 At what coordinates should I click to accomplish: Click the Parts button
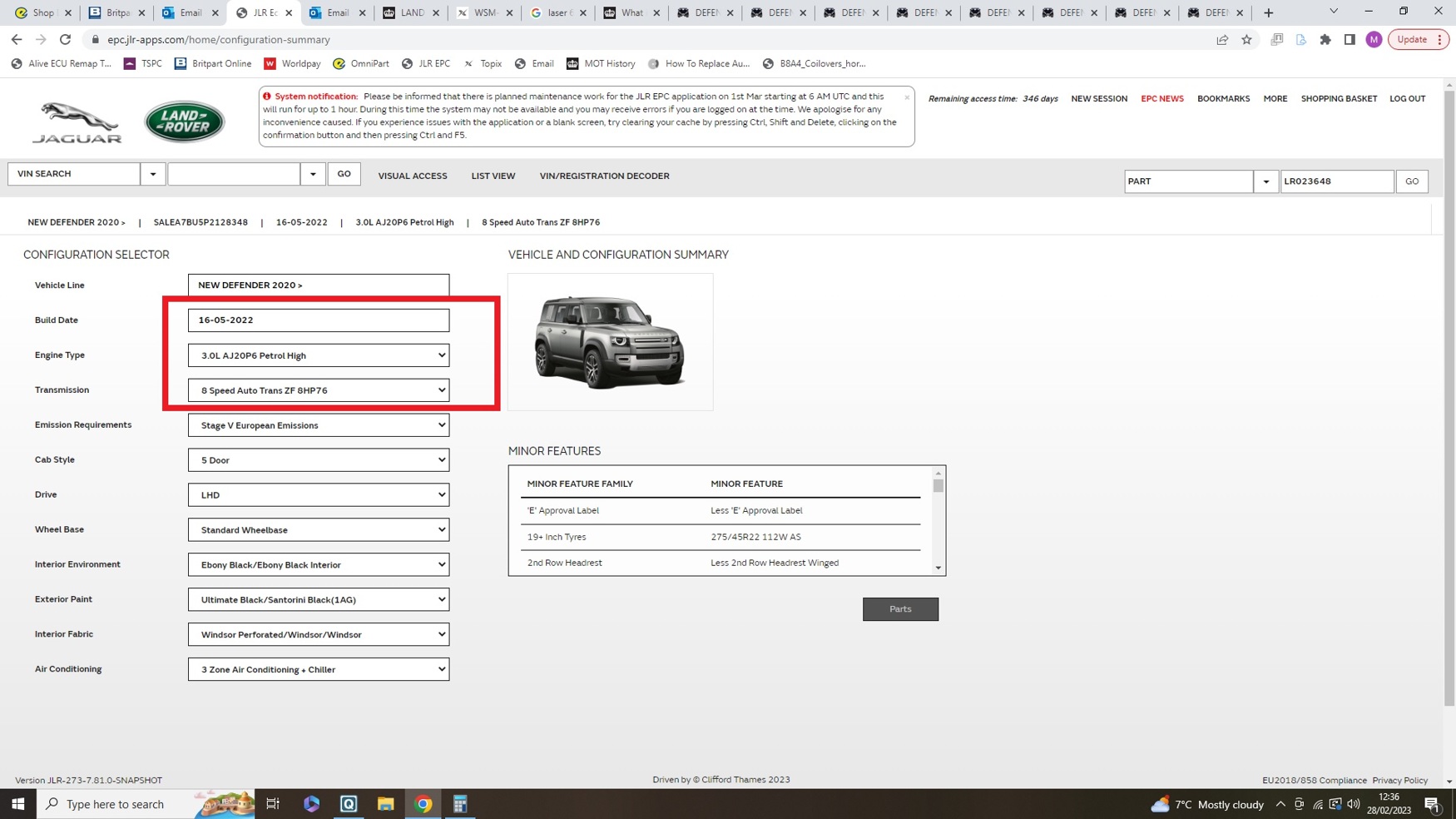[x=900, y=609]
